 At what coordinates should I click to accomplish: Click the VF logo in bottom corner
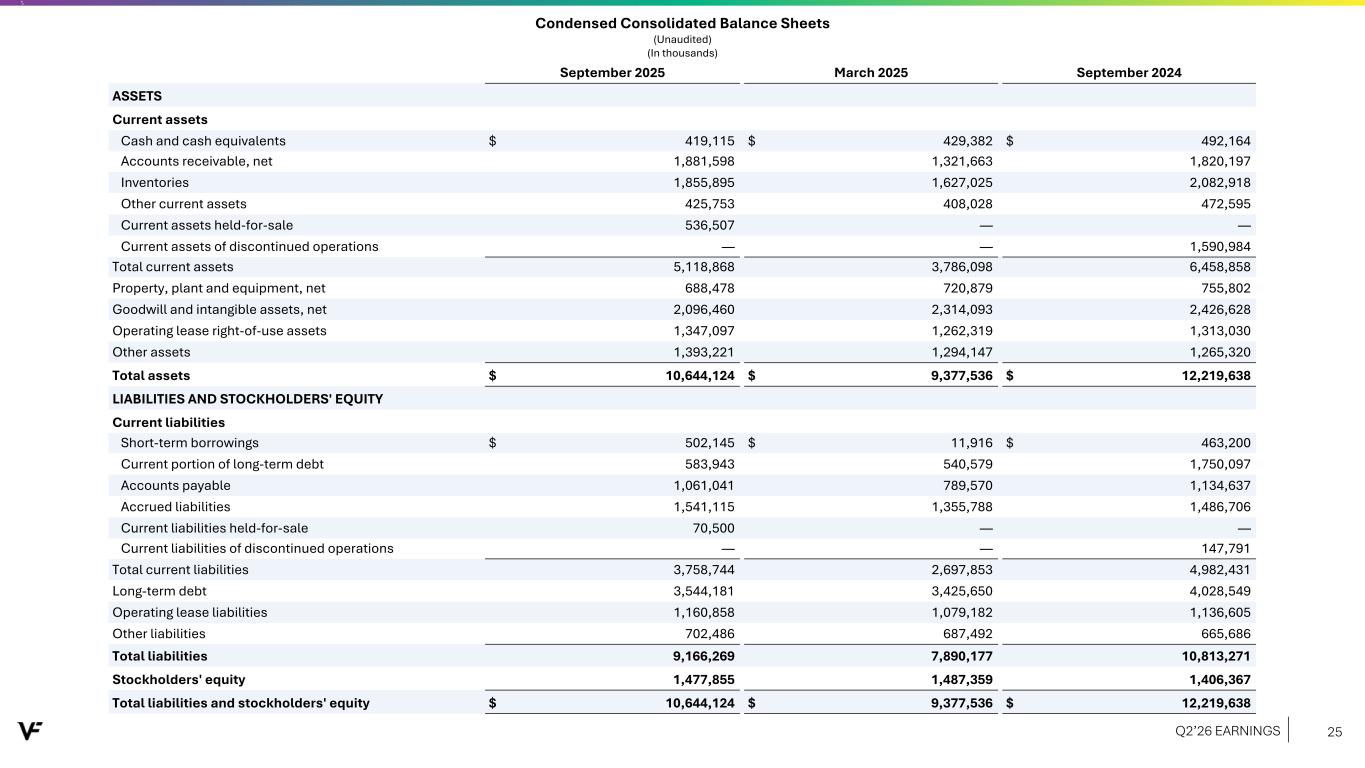(30, 731)
